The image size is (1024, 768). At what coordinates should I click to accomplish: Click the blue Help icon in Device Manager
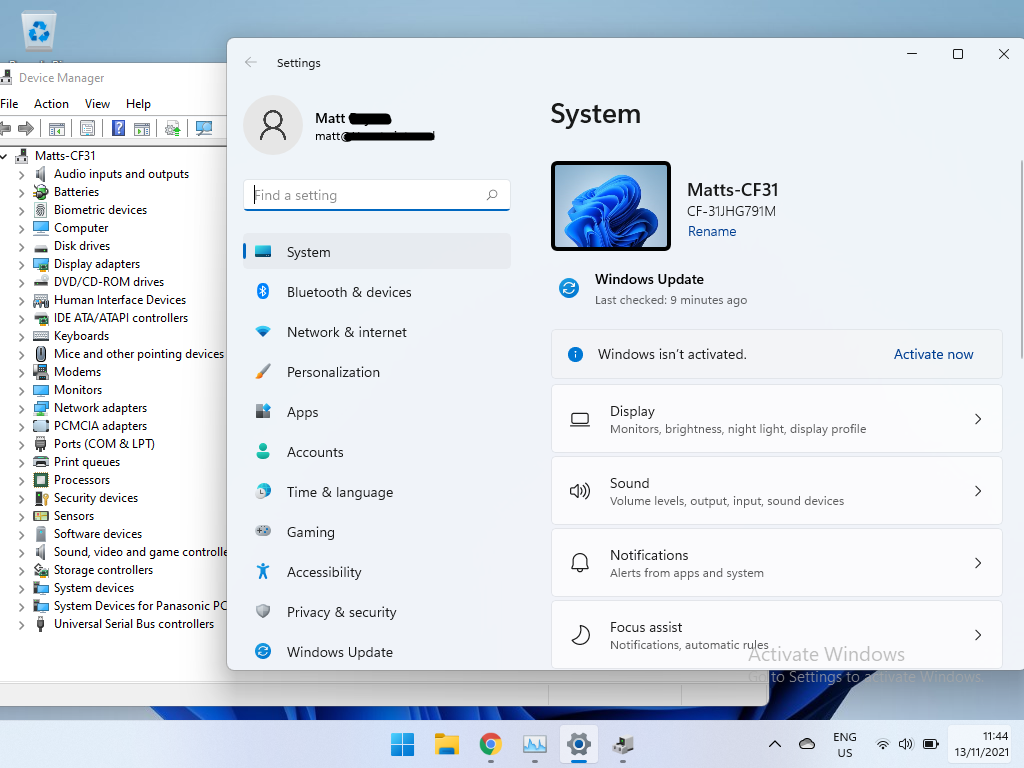(118, 128)
